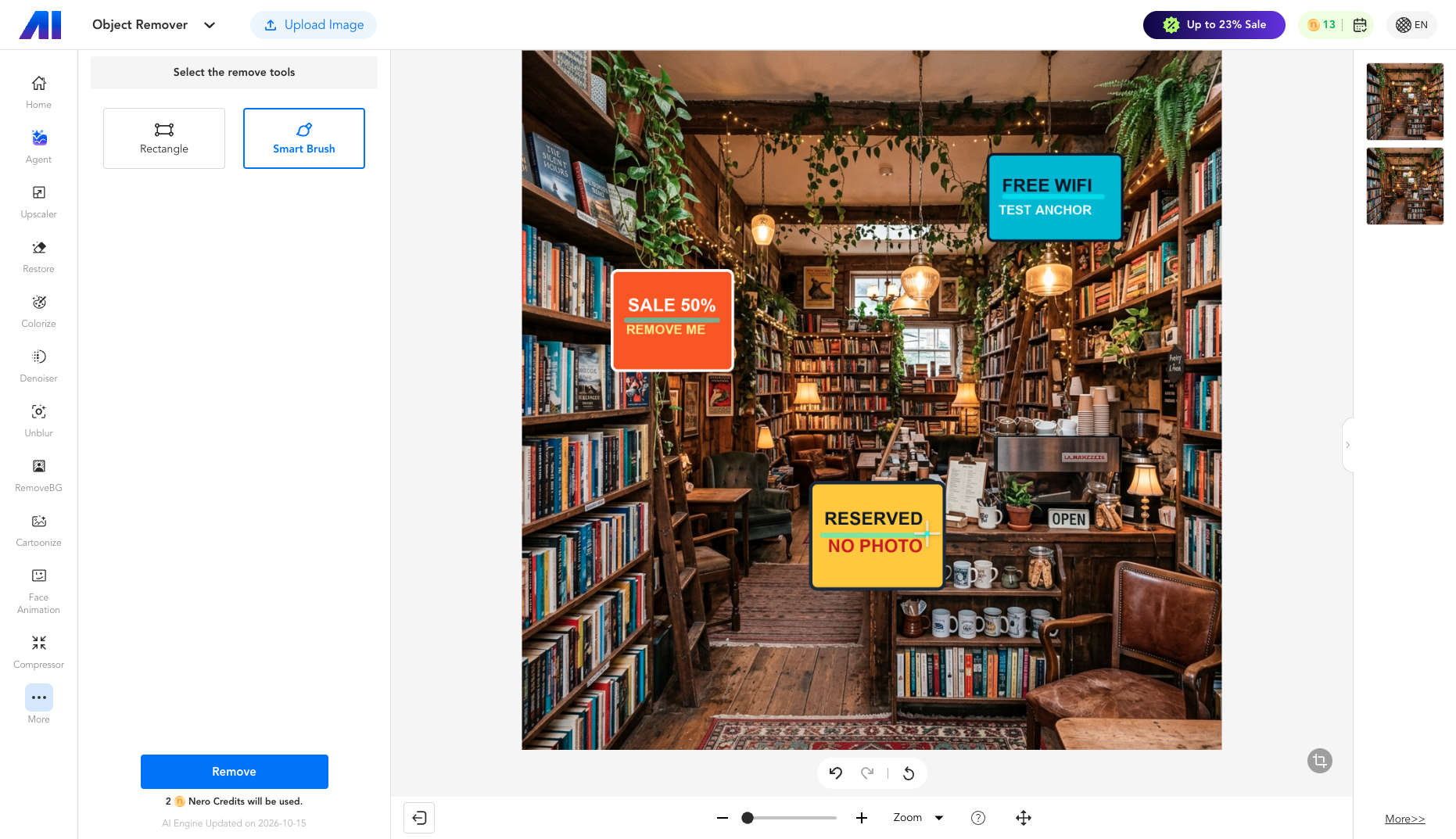Select the Smart Brush tool
Image resolution: width=1456 pixels, height=839 pixels.
click(x=304, y=138)
